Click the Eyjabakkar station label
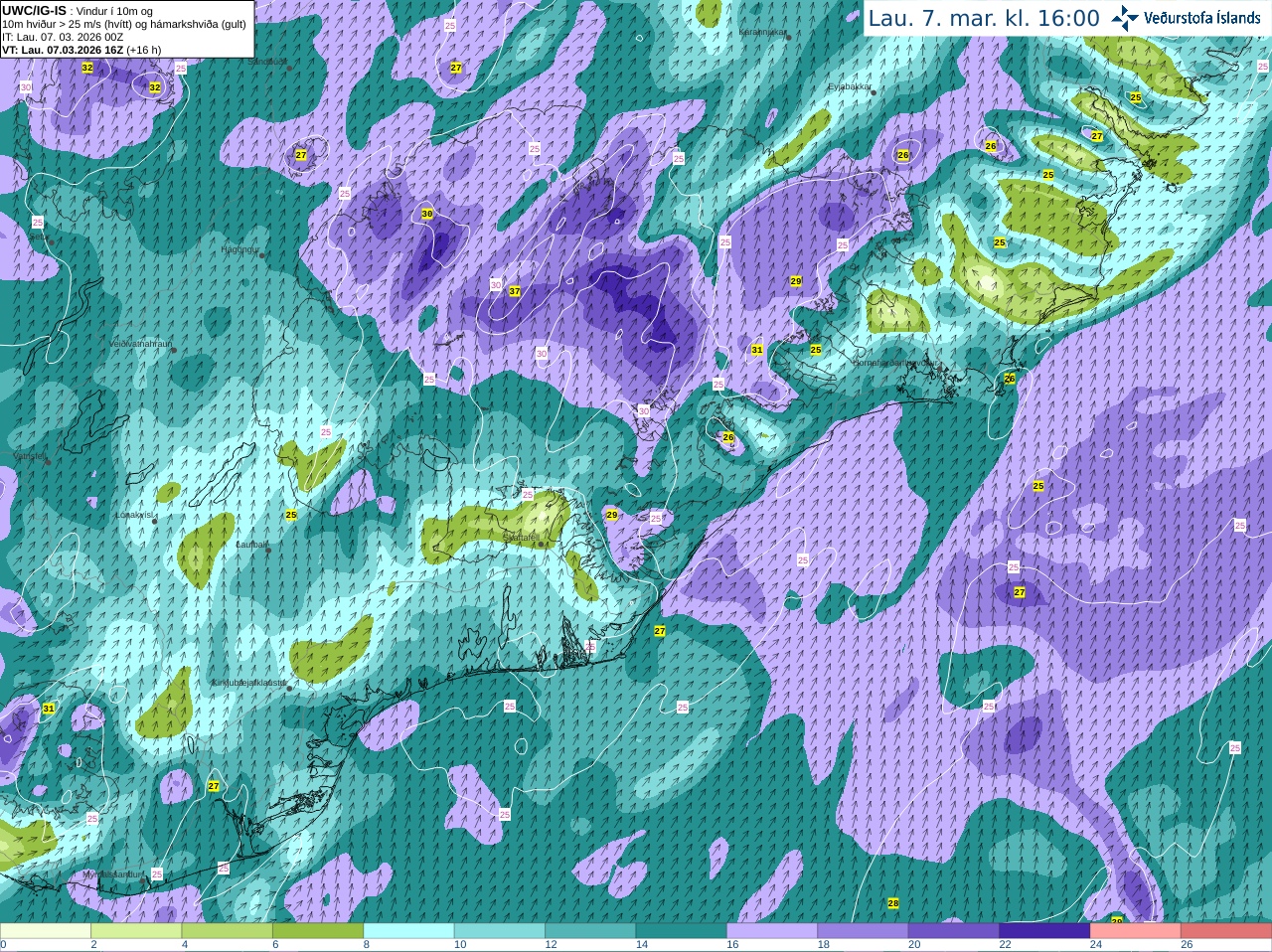Image resolution: width=1272 pixels, height=952 pixels. (x=850, y=87)
